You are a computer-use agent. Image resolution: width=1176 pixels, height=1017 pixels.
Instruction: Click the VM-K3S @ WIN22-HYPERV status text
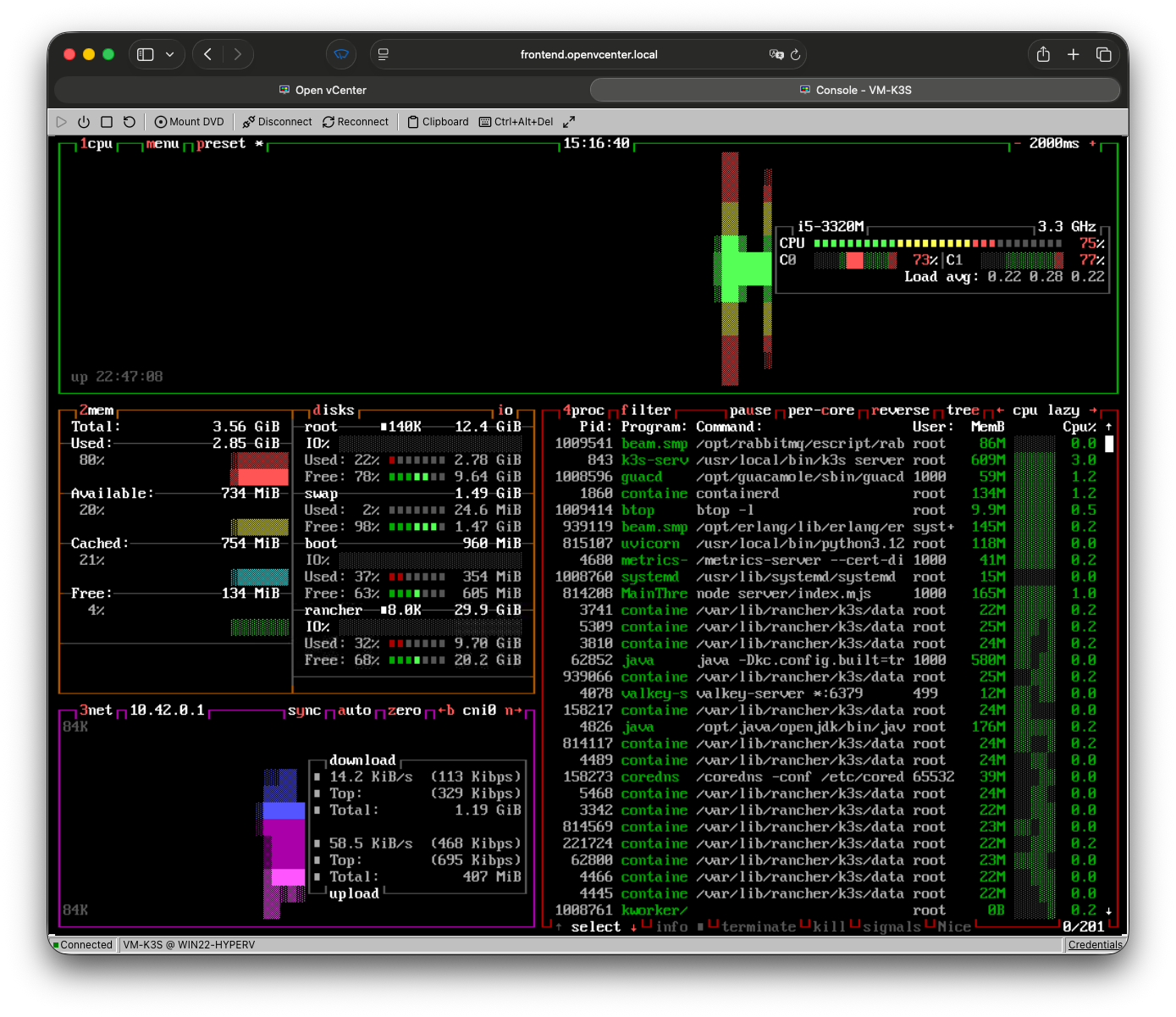coord(189,945)
